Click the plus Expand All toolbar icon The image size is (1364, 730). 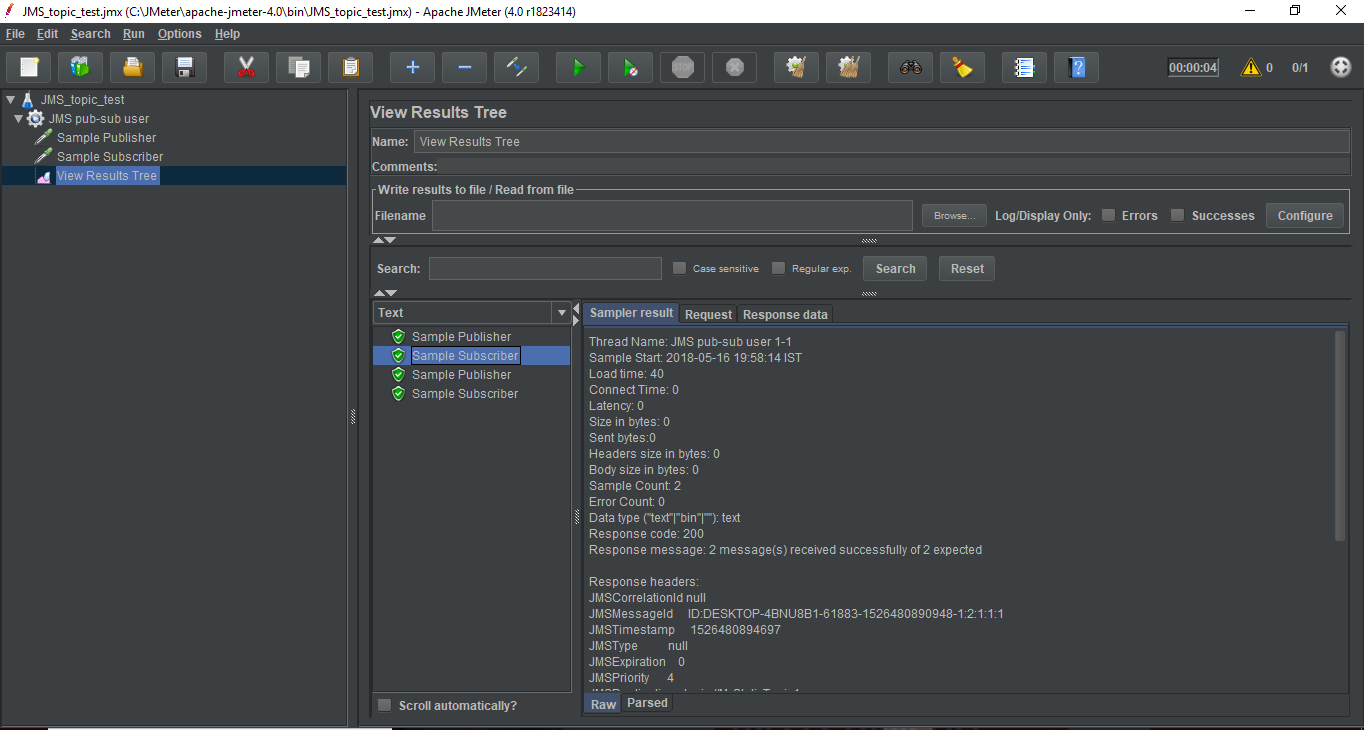412,67
